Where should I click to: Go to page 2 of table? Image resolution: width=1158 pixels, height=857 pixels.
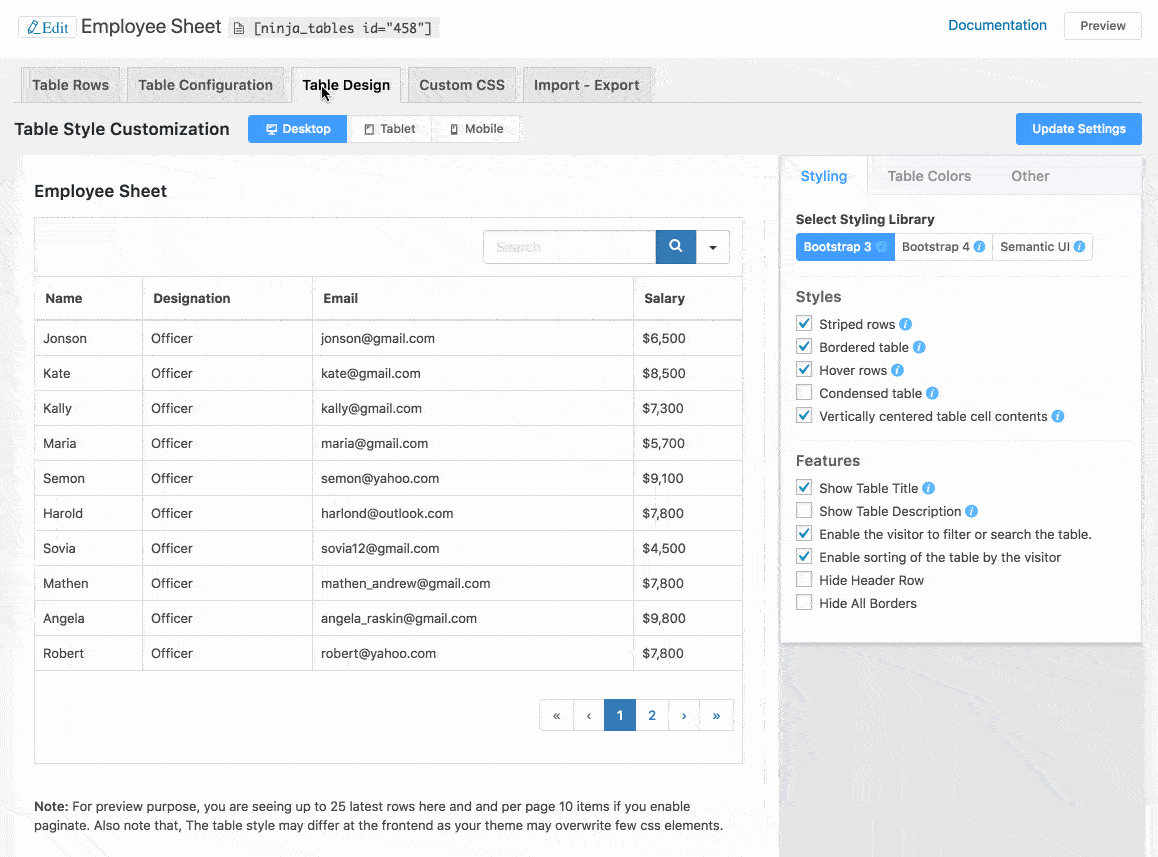click(x=652, y=715)
